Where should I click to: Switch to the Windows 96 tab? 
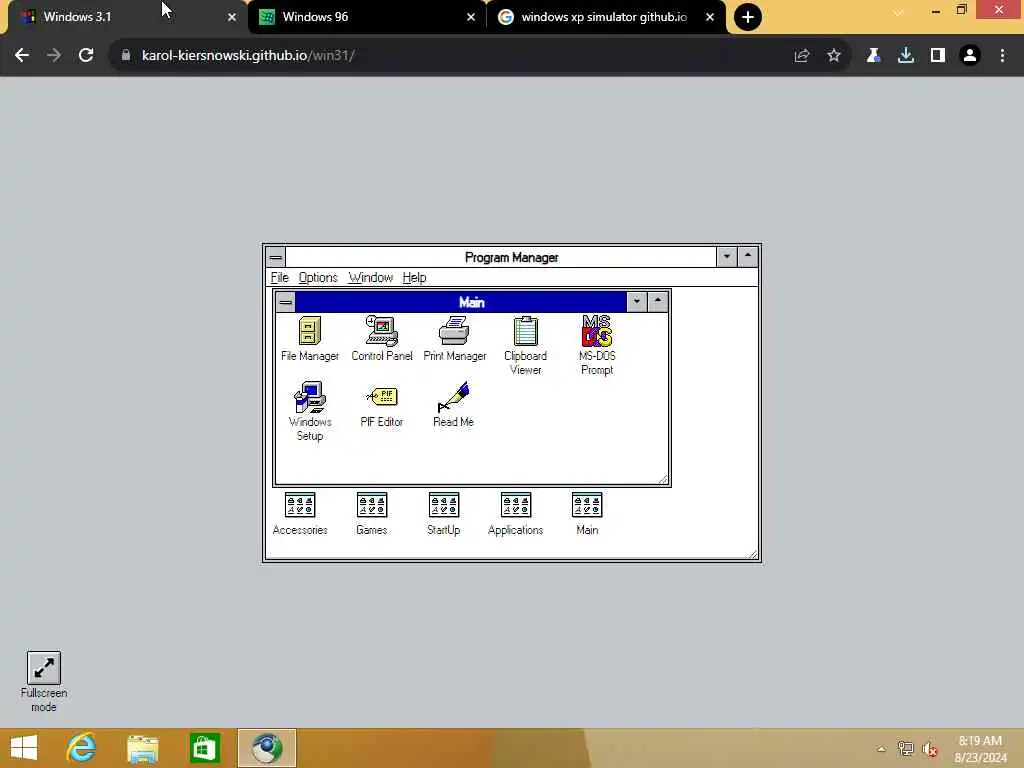(367, 17)
